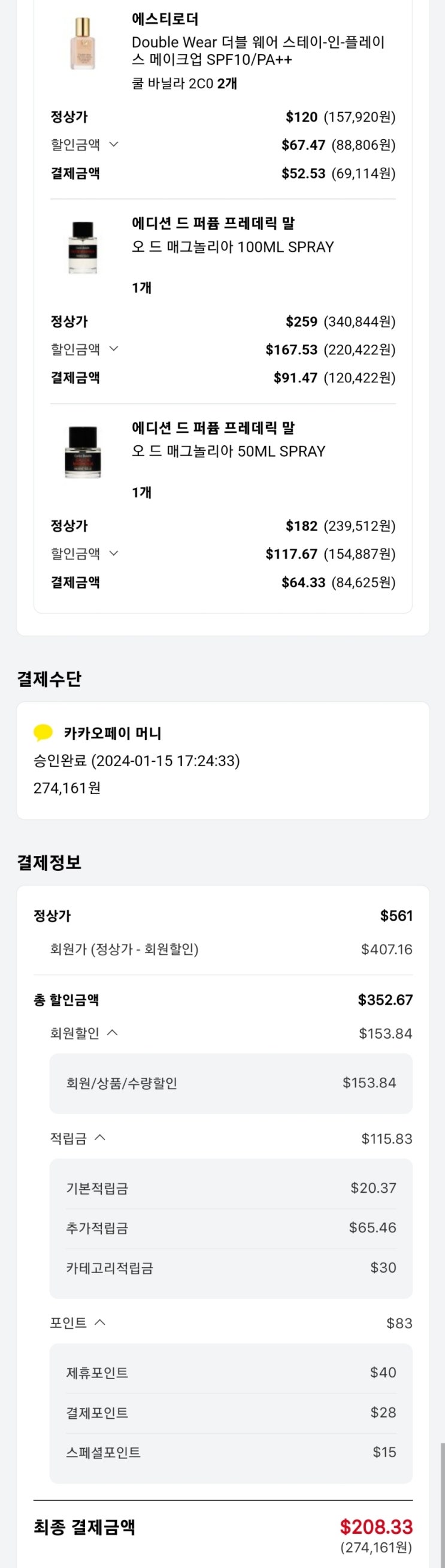Expand 할인금액 for the 100ML SPRAY item
Viewport: 445px width, 1568px height.
click(84, 349)
